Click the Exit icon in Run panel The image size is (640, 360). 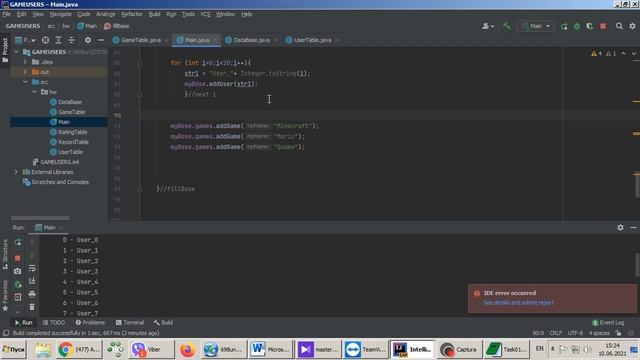click(18, 297)
